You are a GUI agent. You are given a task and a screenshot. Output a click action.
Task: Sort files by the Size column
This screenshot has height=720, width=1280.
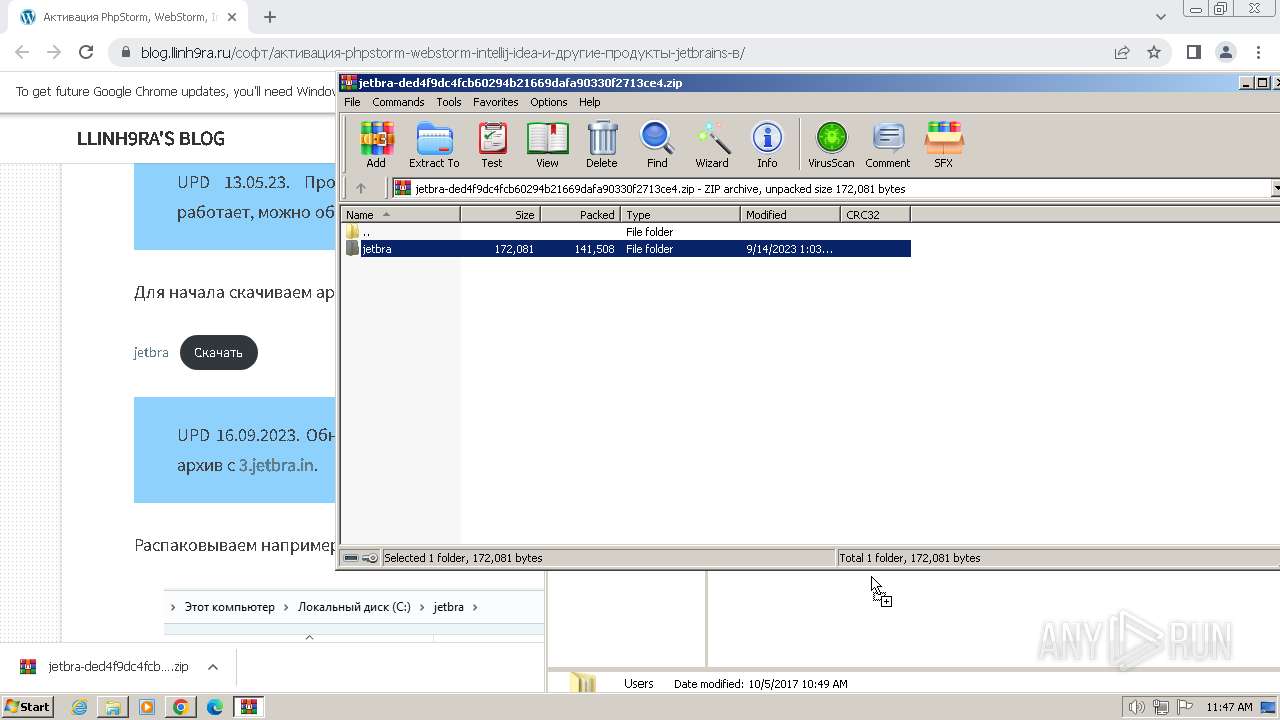pos(501,215)
